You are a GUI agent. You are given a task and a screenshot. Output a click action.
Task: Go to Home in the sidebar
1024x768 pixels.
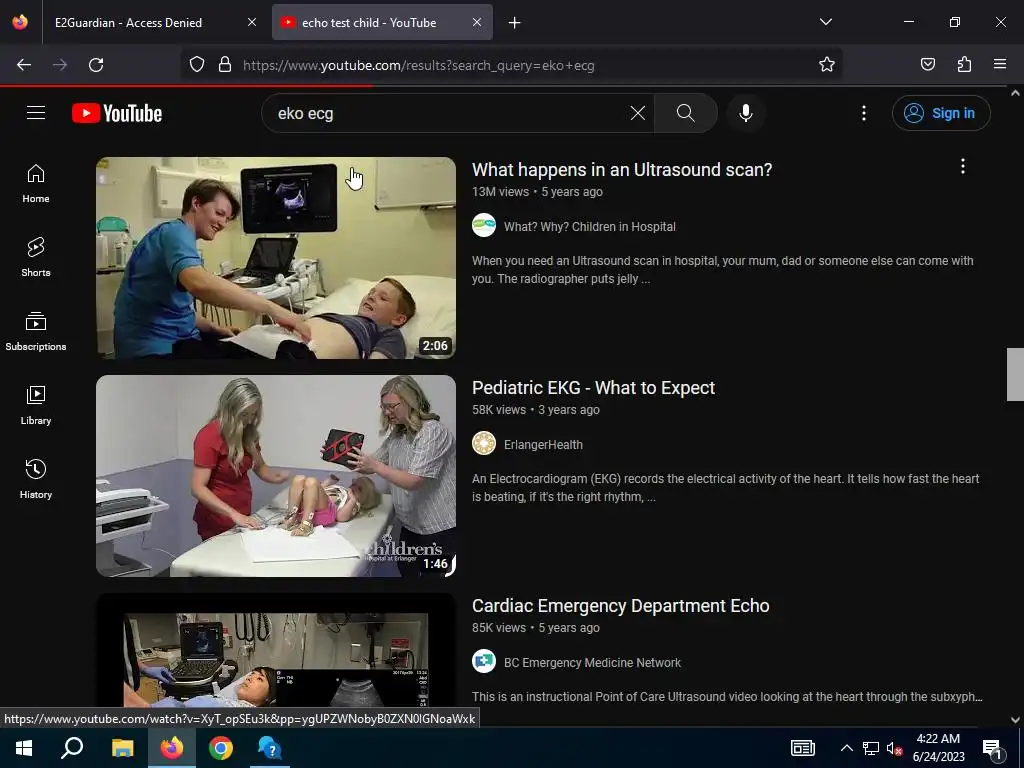(x=36, y=184)
